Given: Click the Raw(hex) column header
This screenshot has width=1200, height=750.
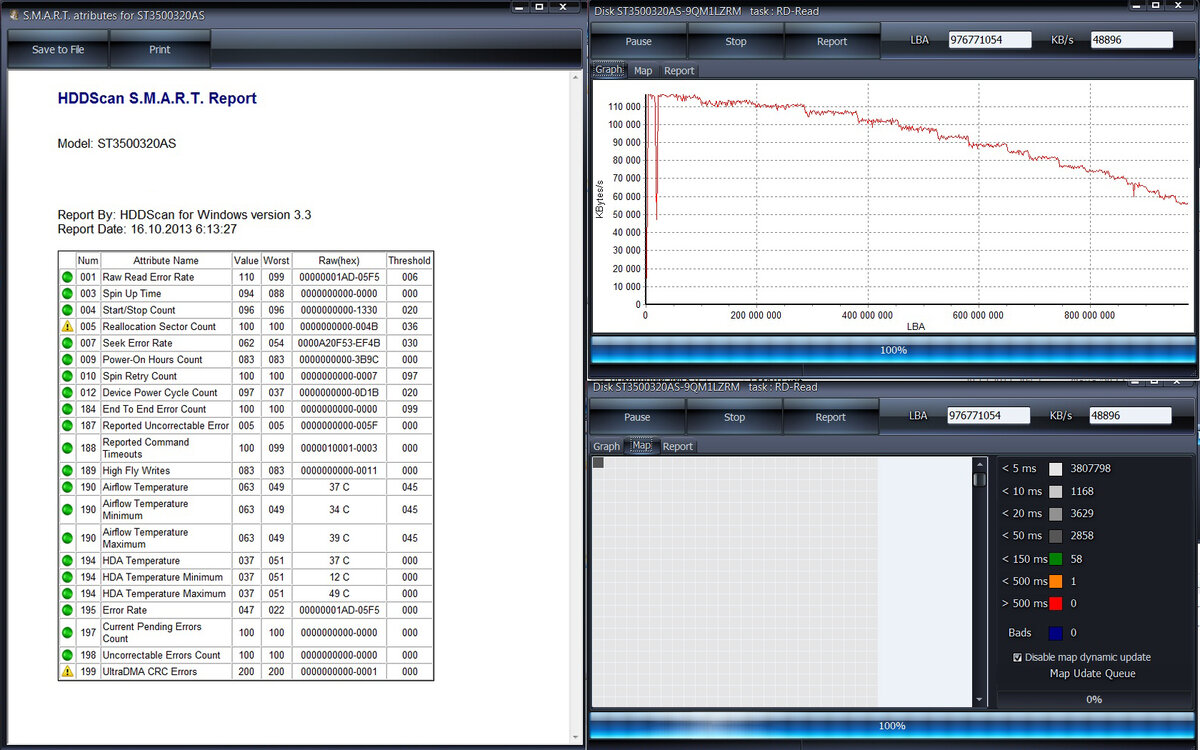Looking at the screenshot, I should (x=339, y=260).
